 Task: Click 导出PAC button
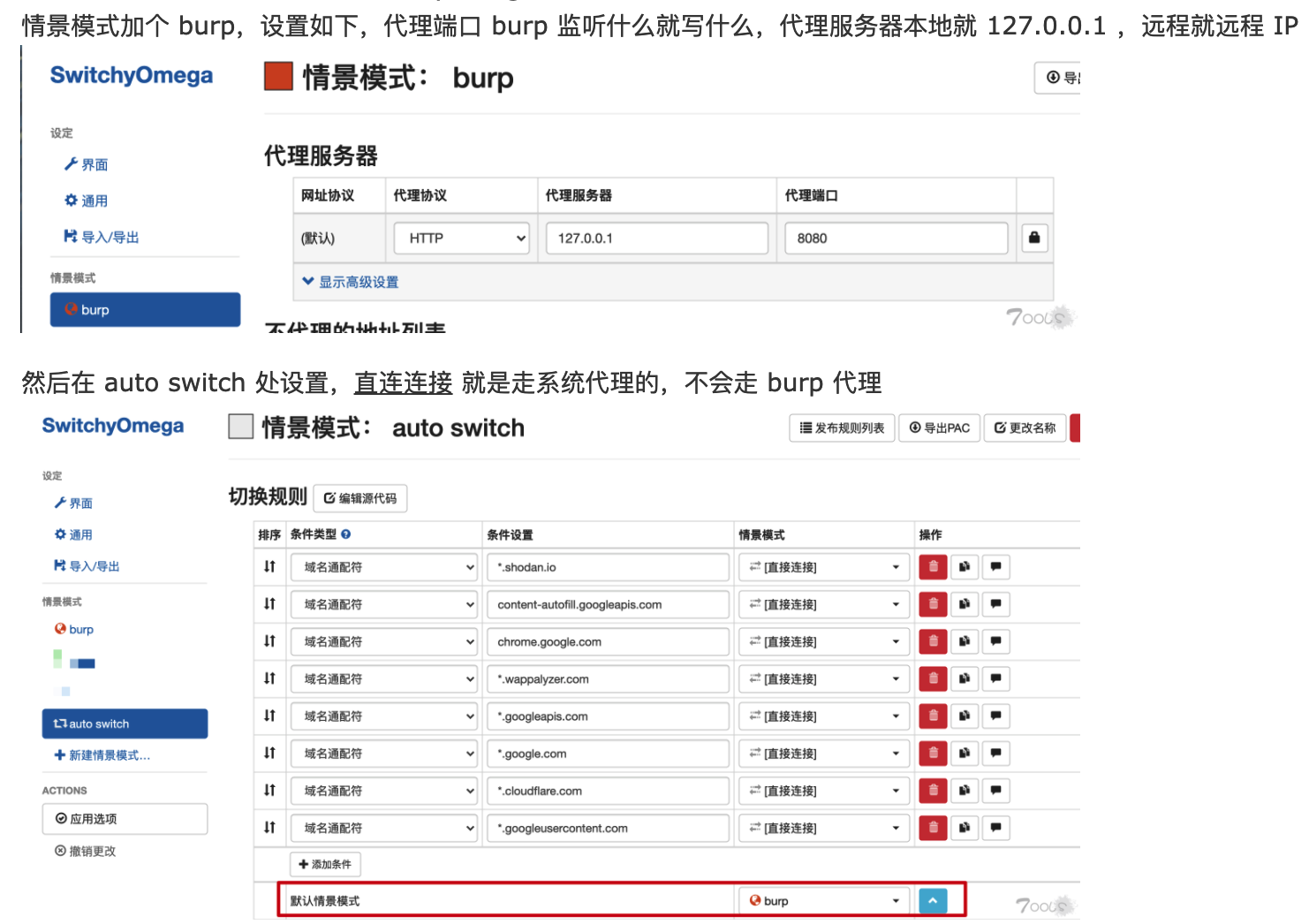pos(939,428)
